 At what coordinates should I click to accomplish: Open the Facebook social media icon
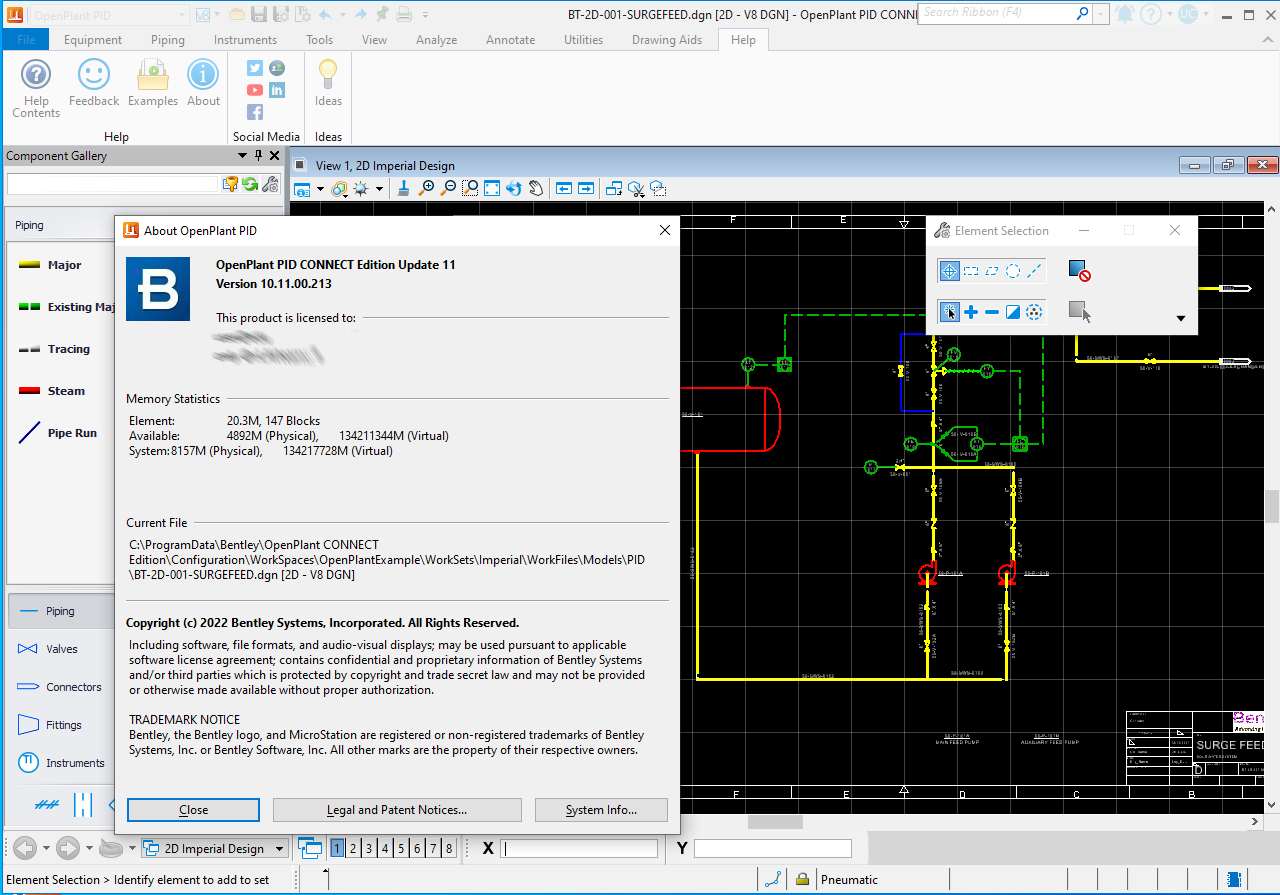click(x=255, y=112)
